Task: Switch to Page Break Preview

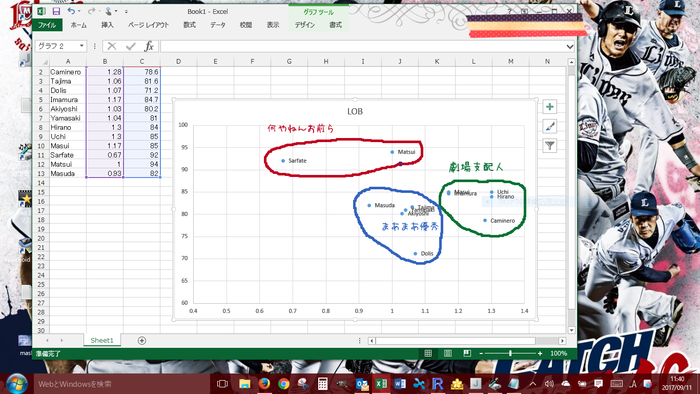Action: tap(467, 353)
